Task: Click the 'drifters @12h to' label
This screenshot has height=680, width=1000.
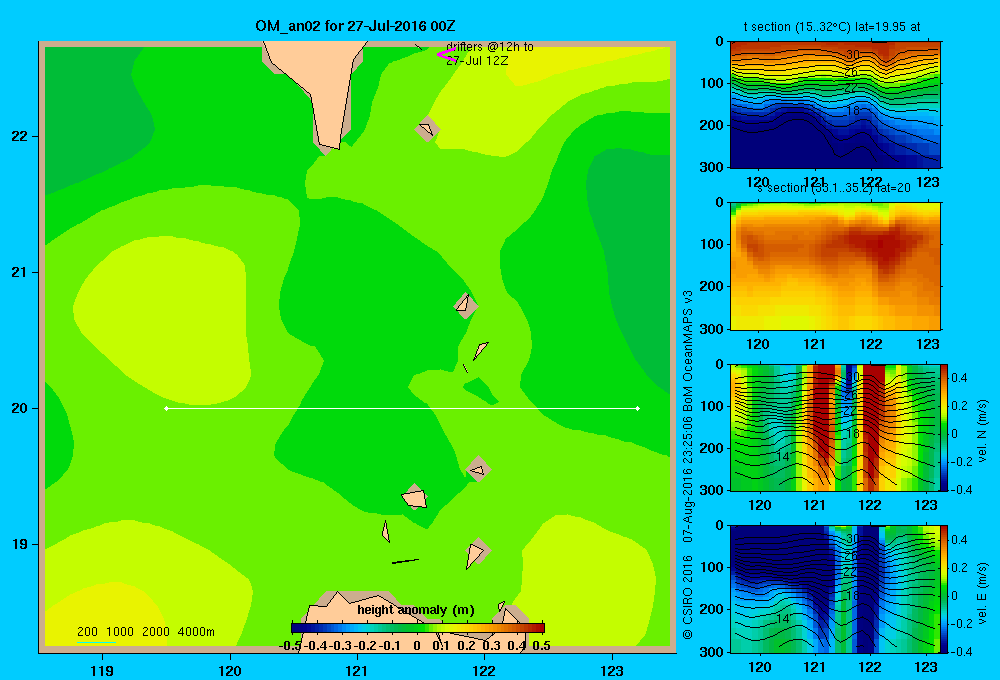Action: 490,47
